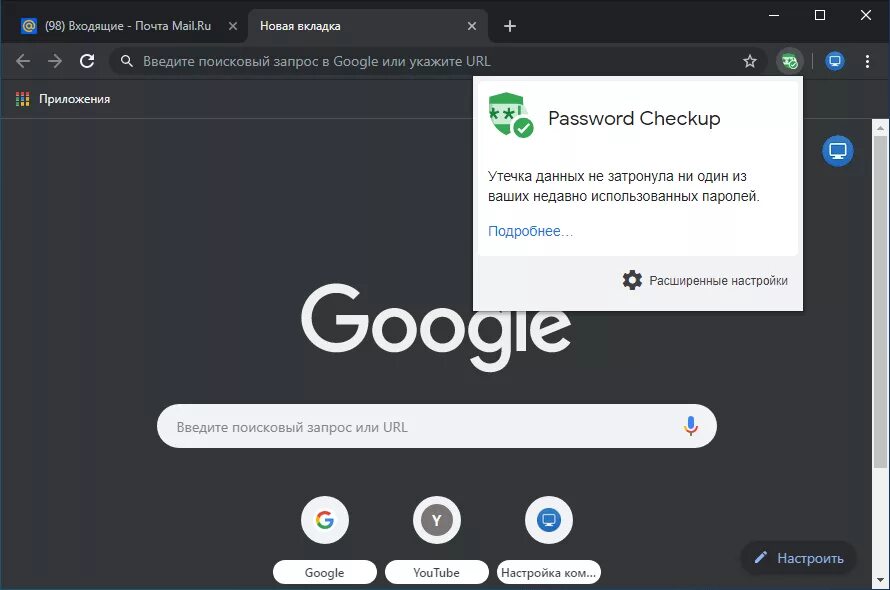Open the Chrome three-dot menu
Screen dimensions: 890x590
[x=867, y=61]
